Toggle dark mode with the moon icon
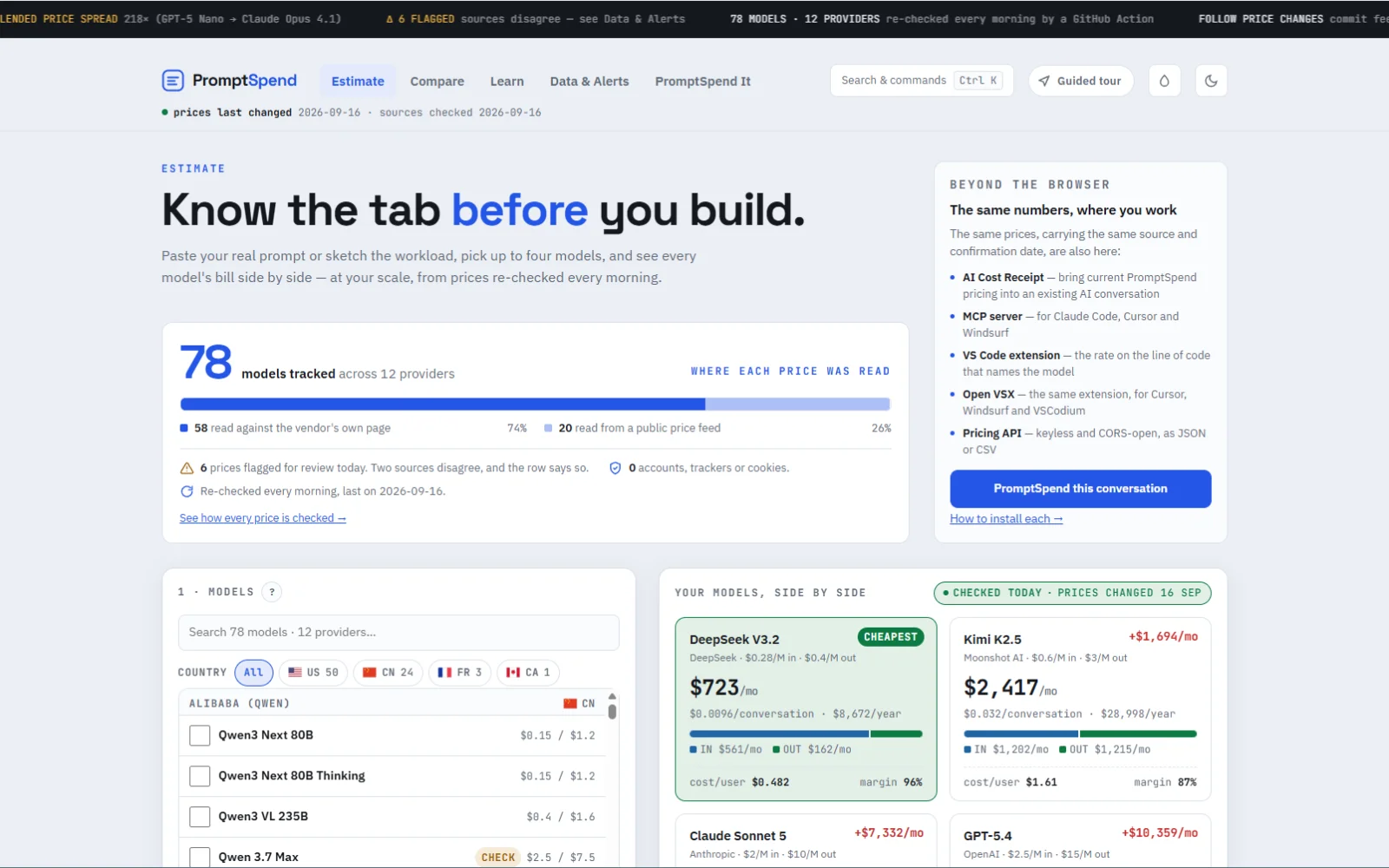This screenshot has height=868, width=1389. pos(1211,81)
